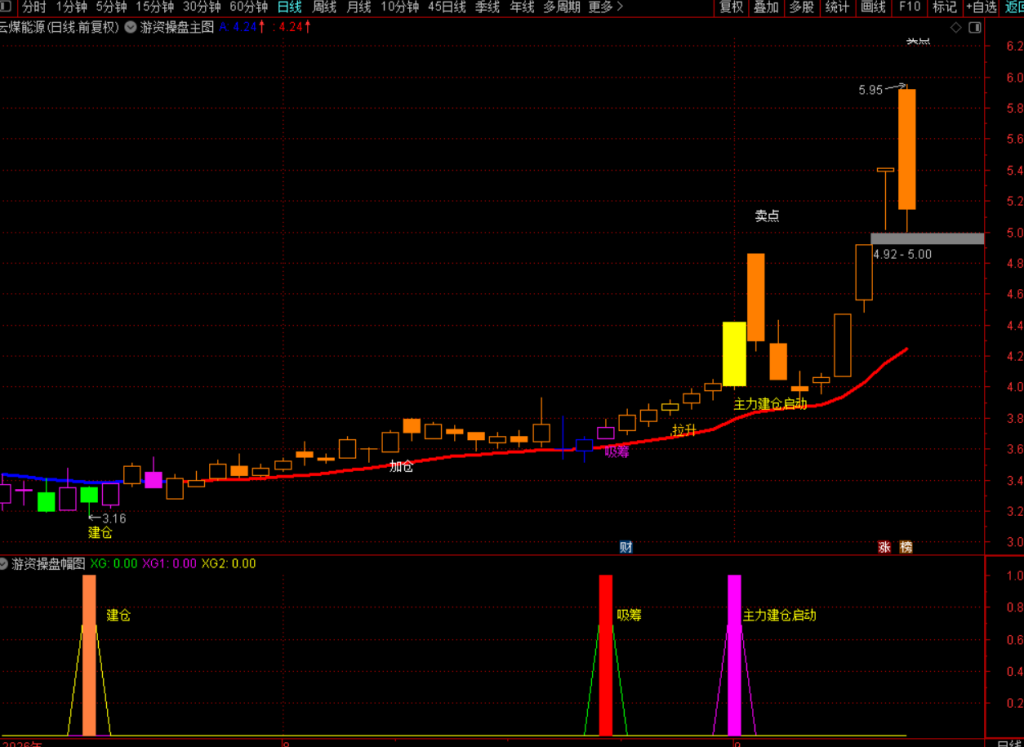Click the diamond icon above the price axis
The width and height of the screenshot is (1024, 747).
point(956,27)
